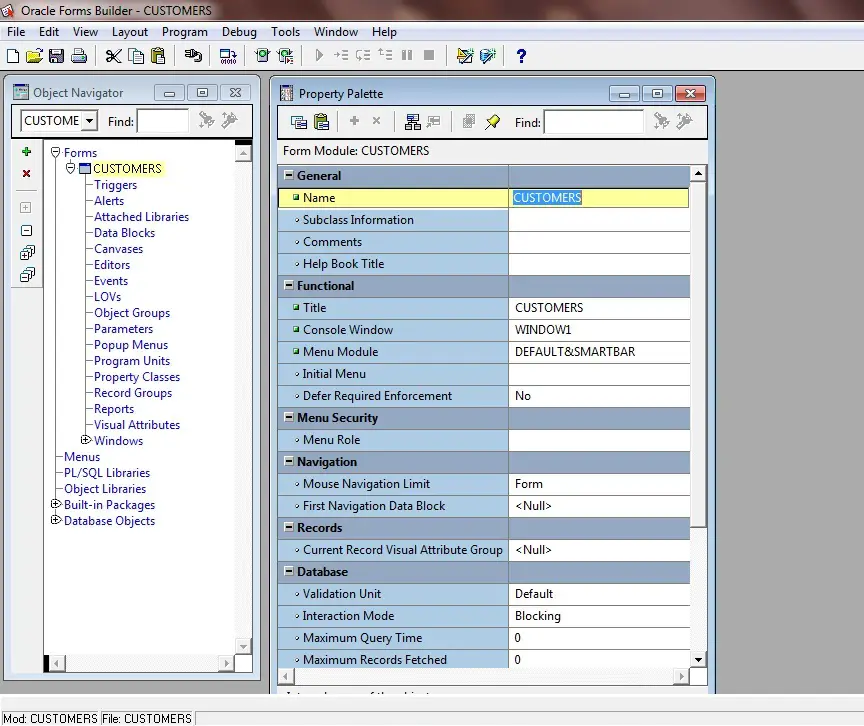Open the Tools menu
864x726 pixels.
pyautogui.click(x=285, y=32)
